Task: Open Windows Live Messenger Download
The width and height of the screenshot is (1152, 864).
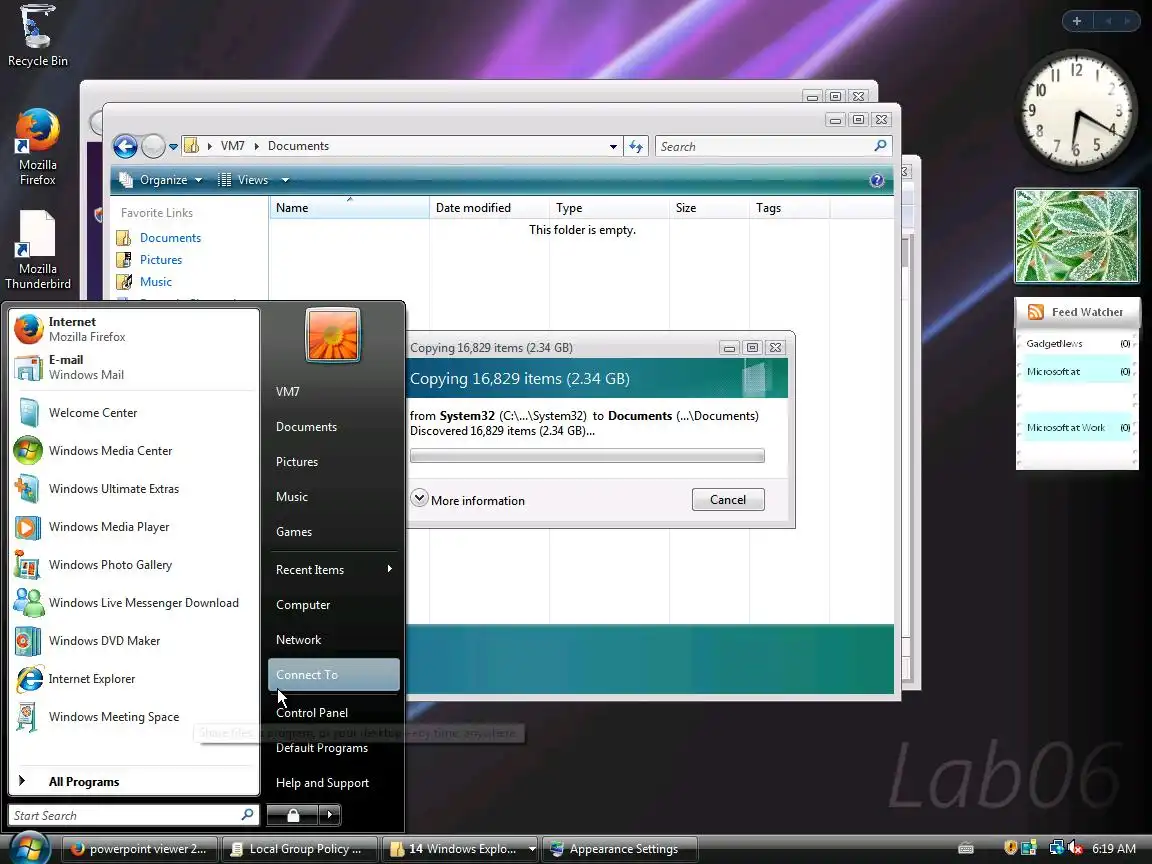Action: (x=134, y=602)
